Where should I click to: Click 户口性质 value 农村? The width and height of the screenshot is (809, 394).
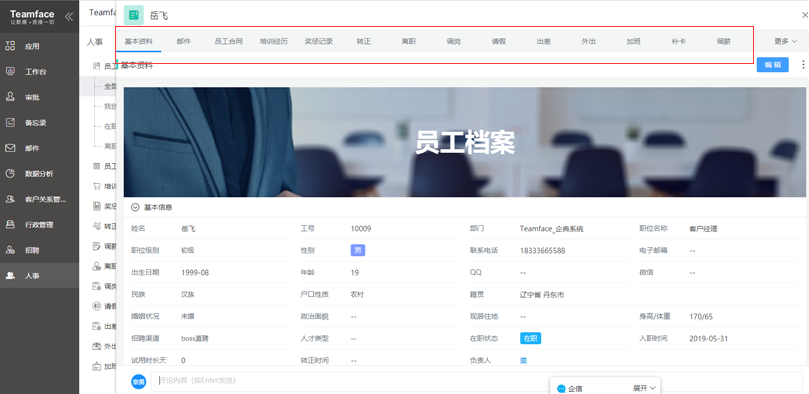coord(357,294)
